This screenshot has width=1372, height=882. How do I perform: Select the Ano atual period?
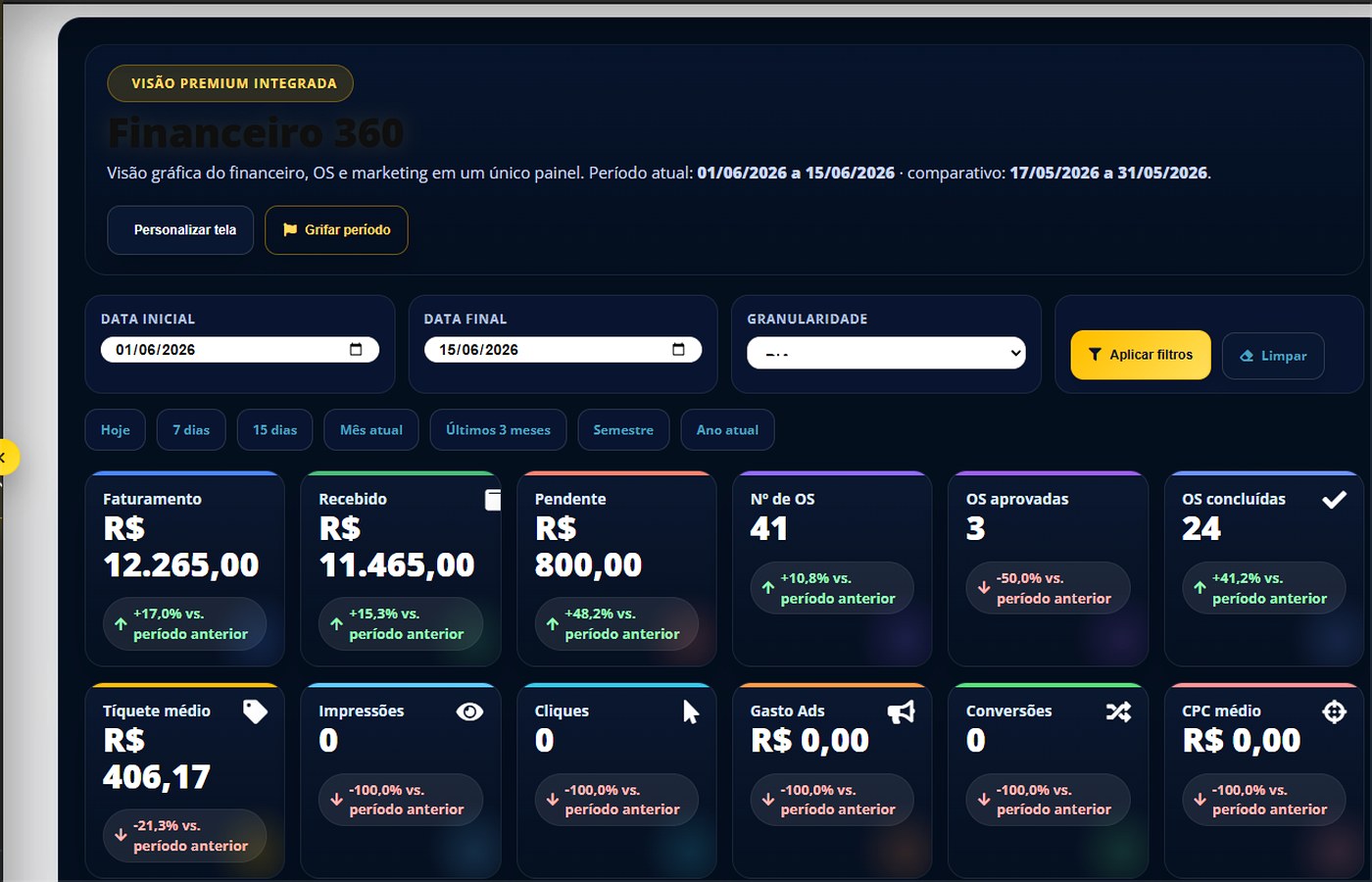click(727, 430)
